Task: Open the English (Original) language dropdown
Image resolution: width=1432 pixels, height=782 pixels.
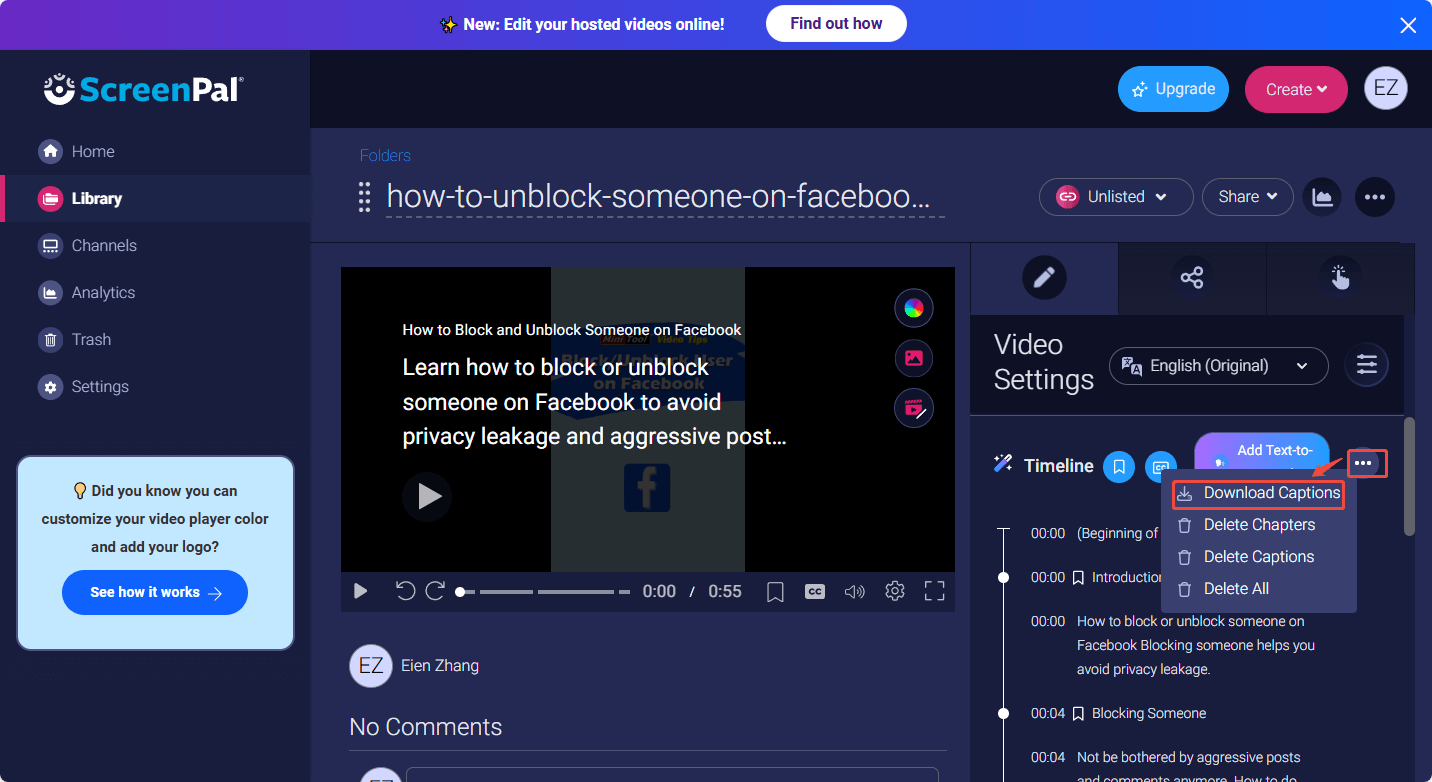Action: pyautogui.click(x=1218, y=366)
